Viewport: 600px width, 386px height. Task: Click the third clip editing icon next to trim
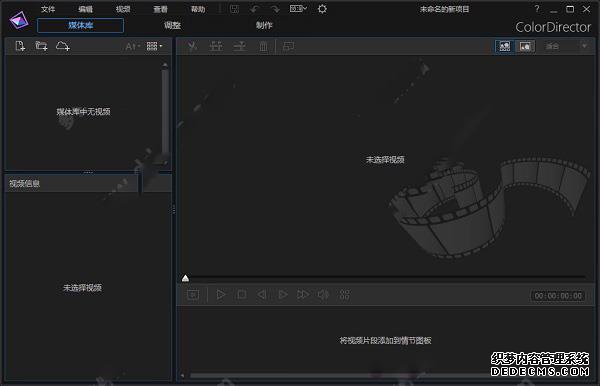tap(240, 46)
